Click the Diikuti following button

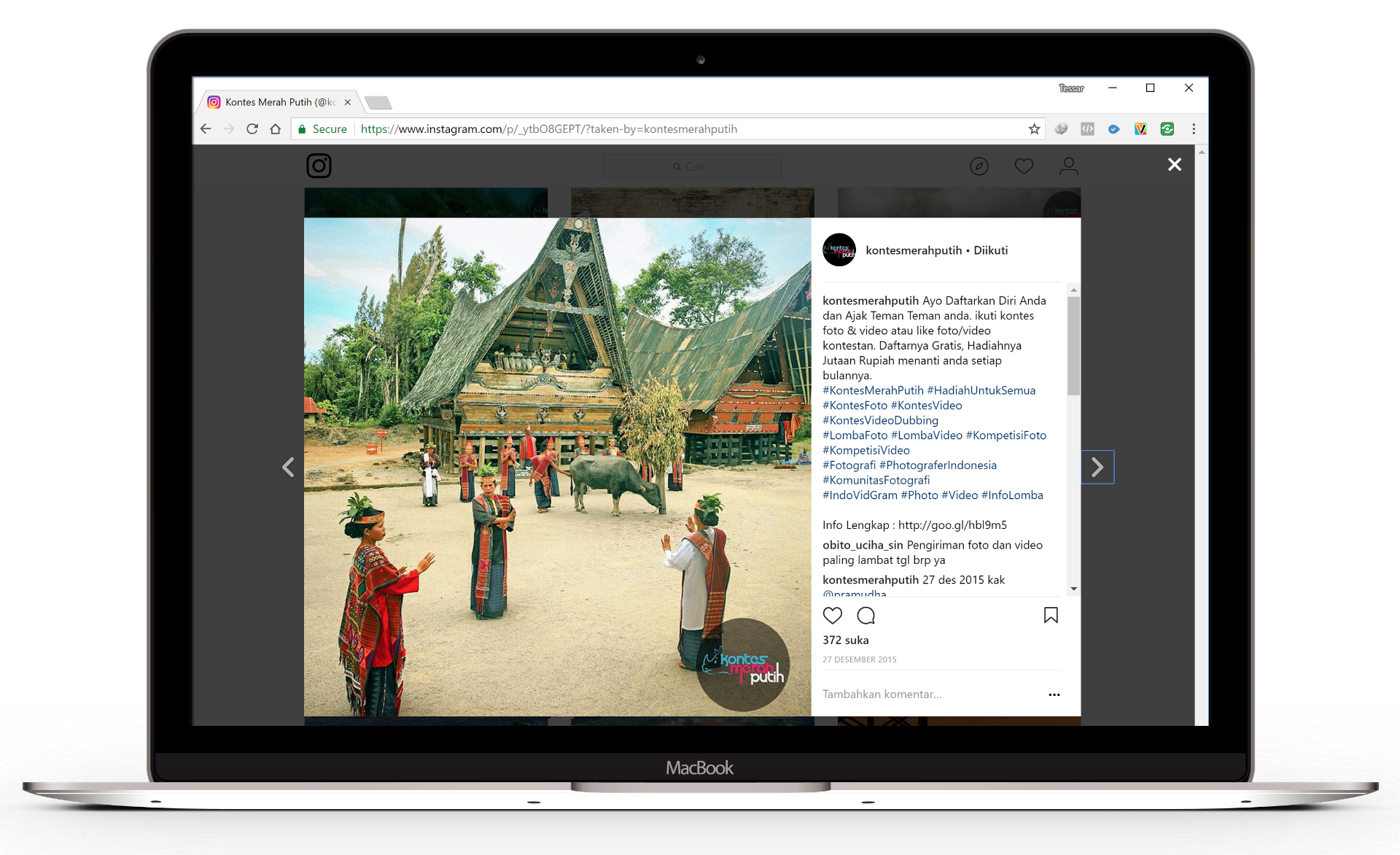[x=990, y=250]
